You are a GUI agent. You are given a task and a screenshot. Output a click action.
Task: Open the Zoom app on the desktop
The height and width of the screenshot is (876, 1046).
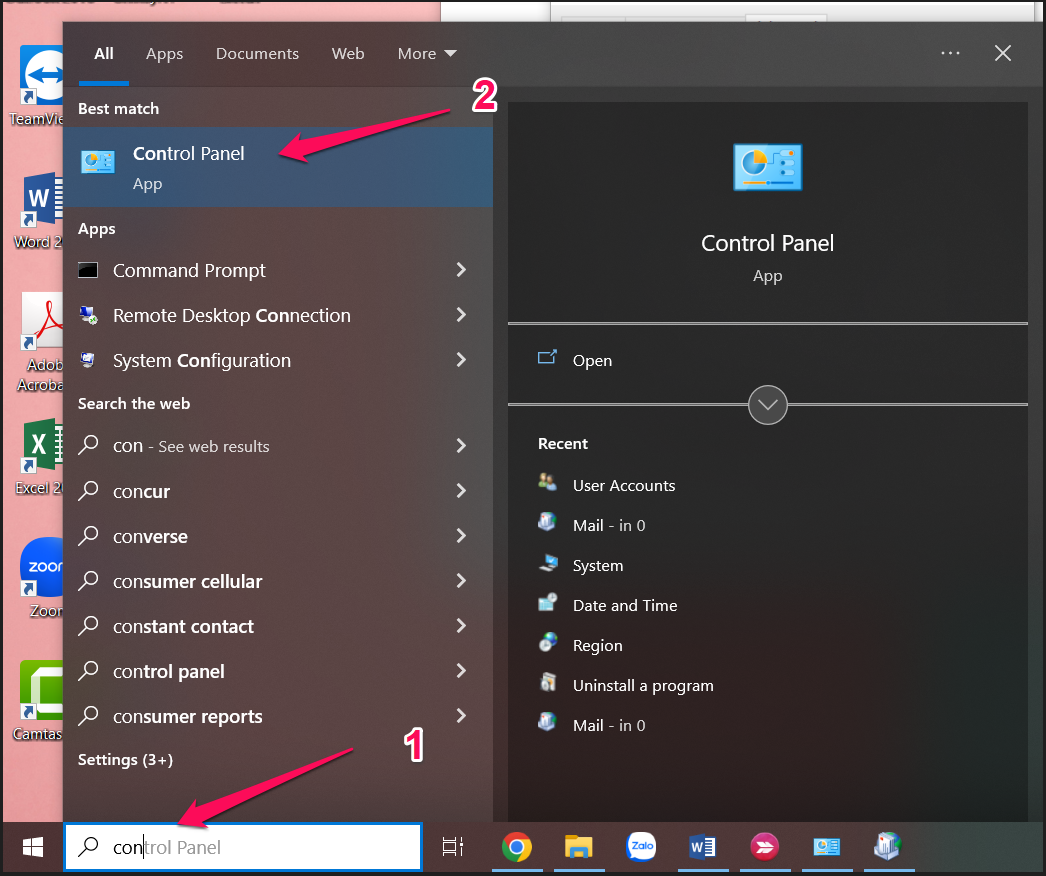coord(40,566)
